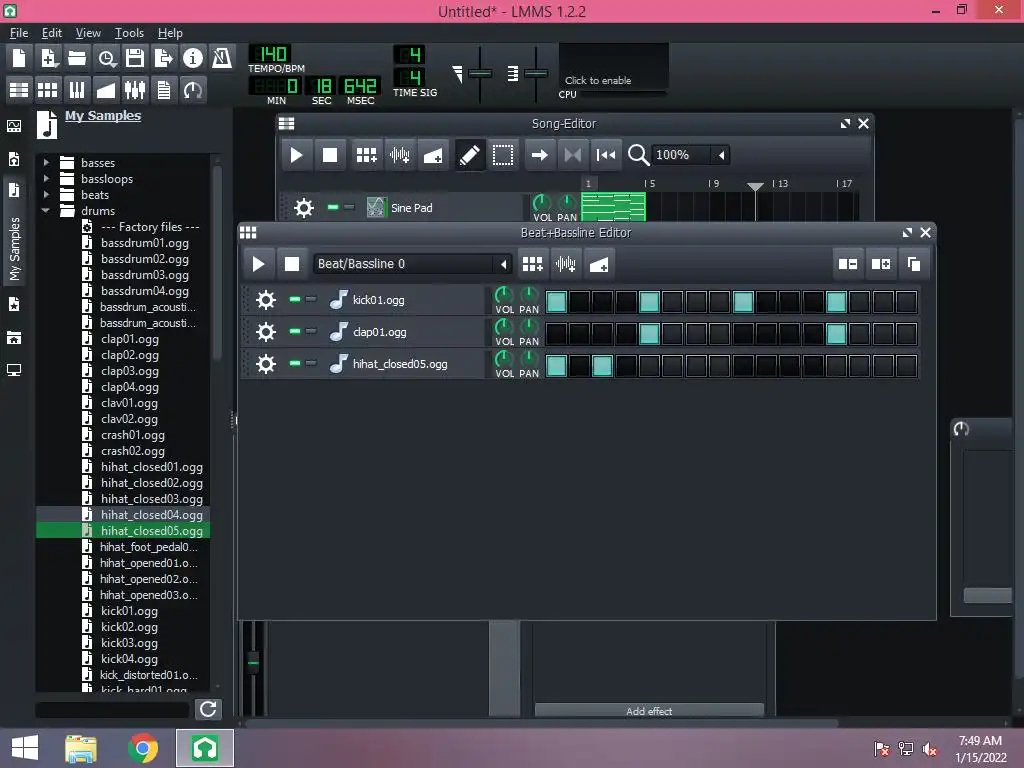Open the Help menu
This screenshot has width=1024, height=768.
point(170,33)
